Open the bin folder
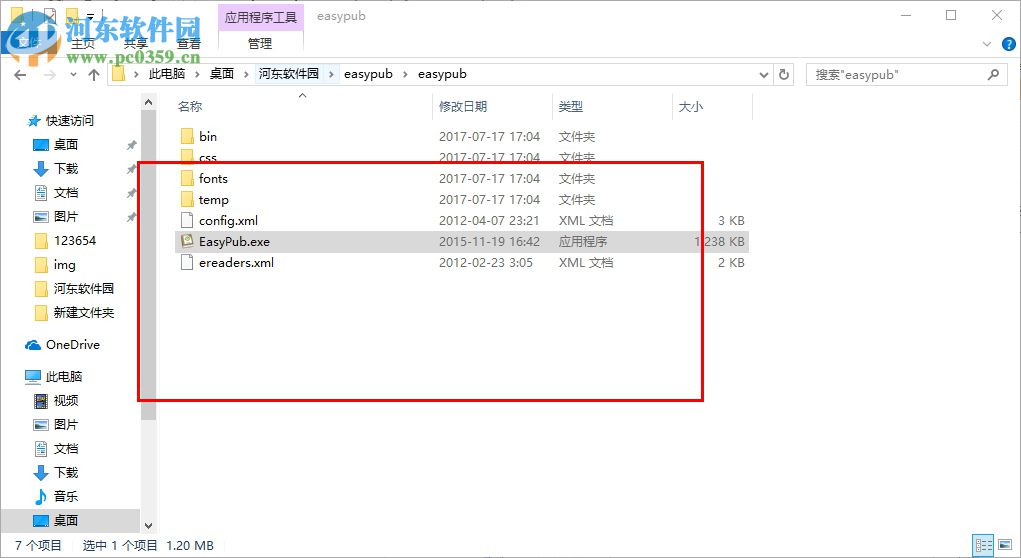Viewport: 1021px width, 558px height. coord(208,136)
